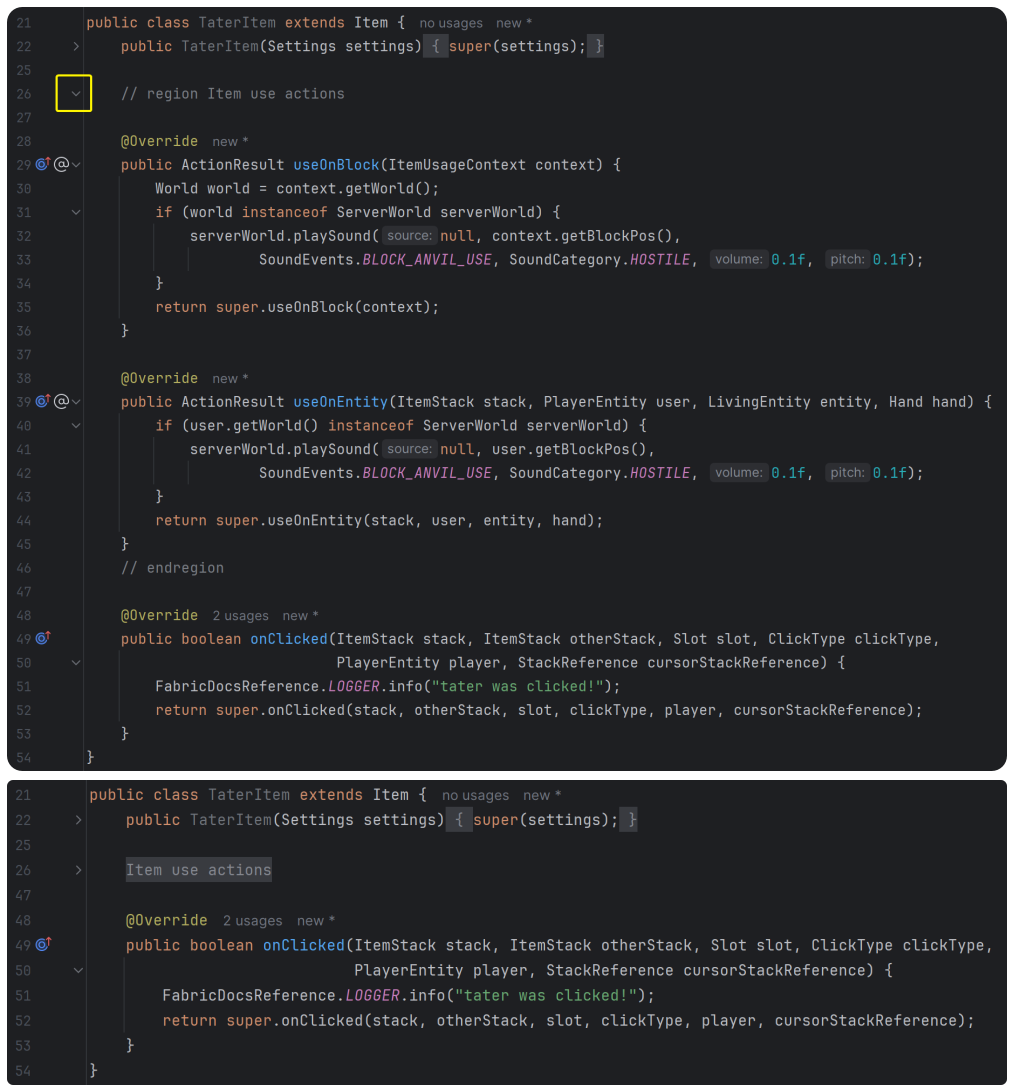This screenshot has width=1014, height=1092.
Task: Click onClicked override gutter icon in top panel
Action: click(x=42, y=638)
